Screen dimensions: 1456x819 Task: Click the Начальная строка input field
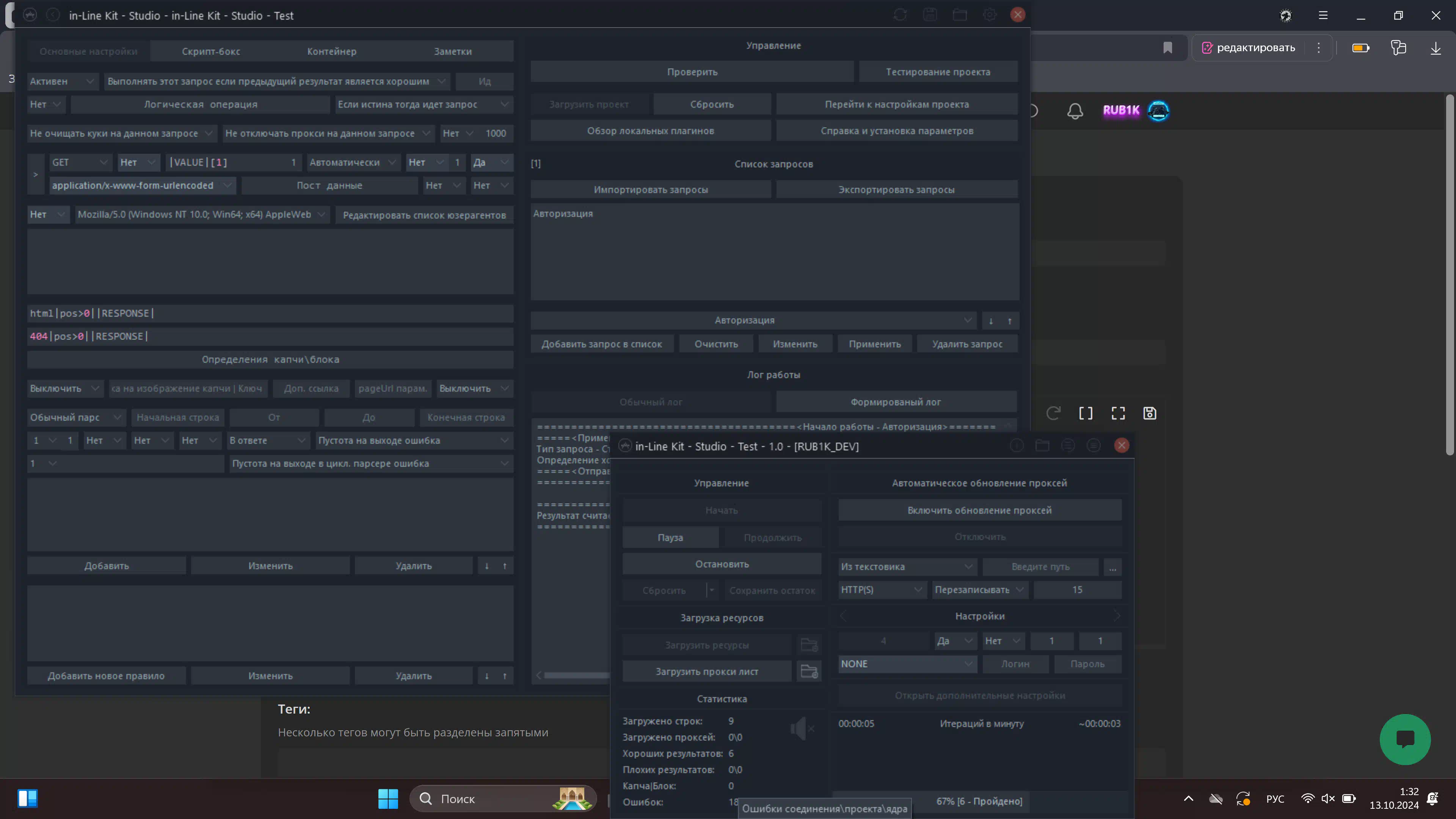(177, 417)
